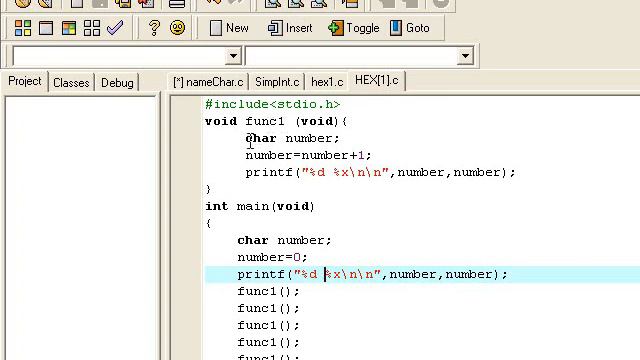Click the Compile & Run icon
The height and width of the screenshot is (360, 640).
pyautogui.click(x=69, y=28)
